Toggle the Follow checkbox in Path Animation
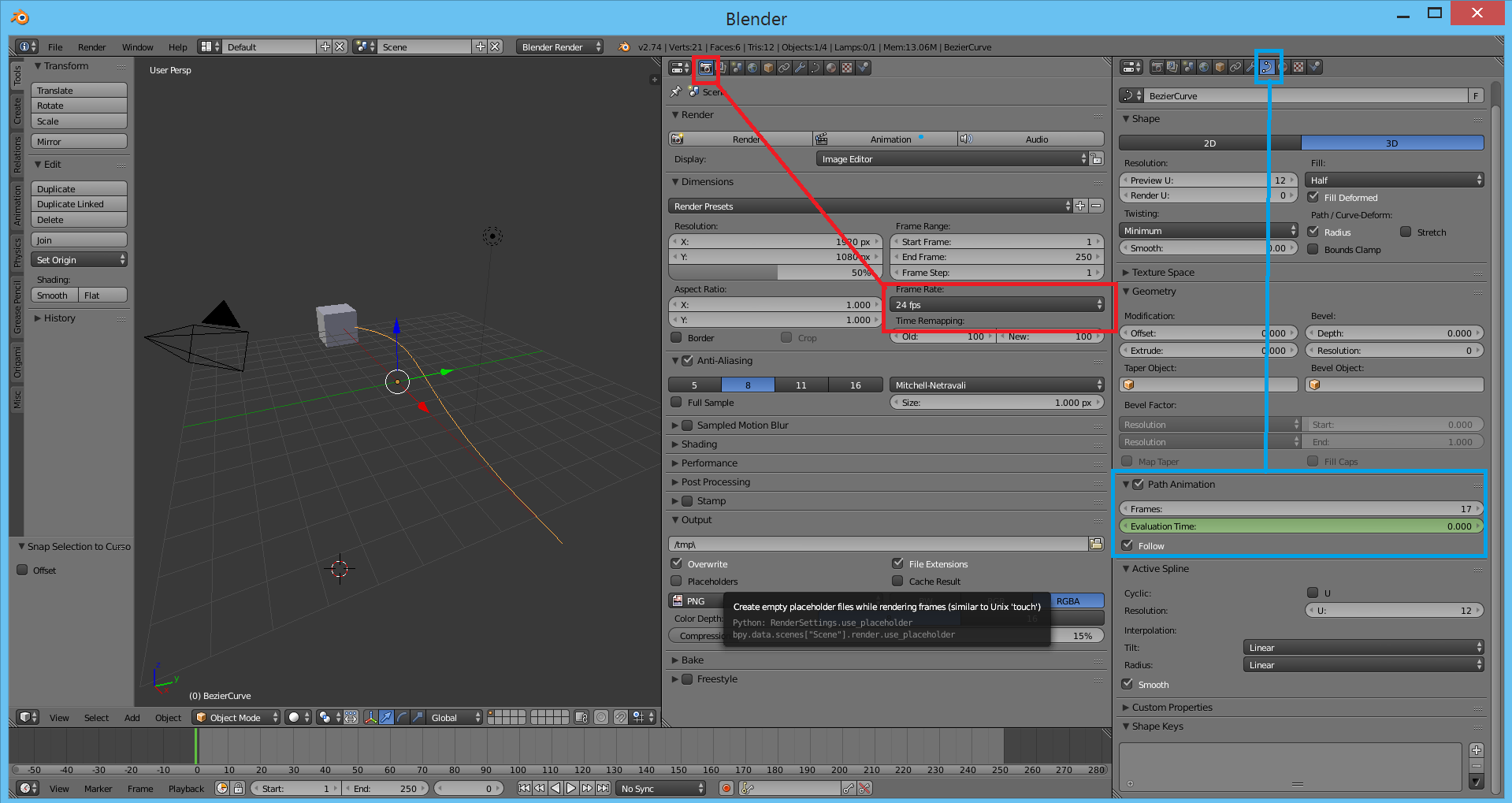 (x=1127, y=545)
